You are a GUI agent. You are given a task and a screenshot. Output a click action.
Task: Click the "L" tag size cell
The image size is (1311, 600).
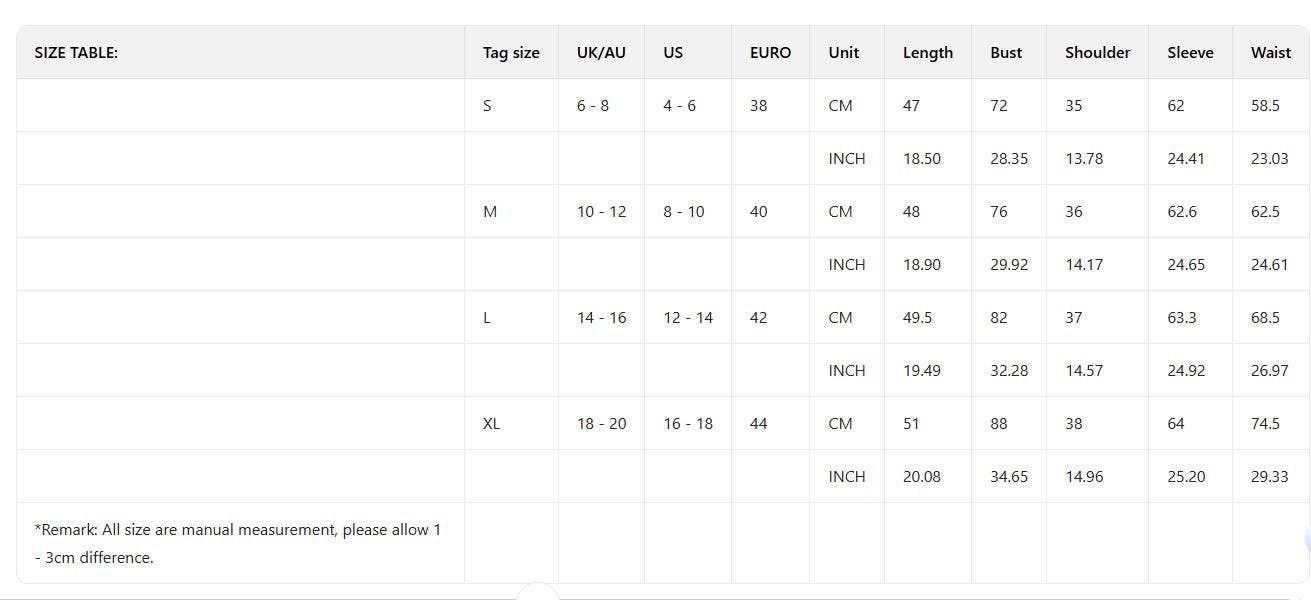coord(487,317)
